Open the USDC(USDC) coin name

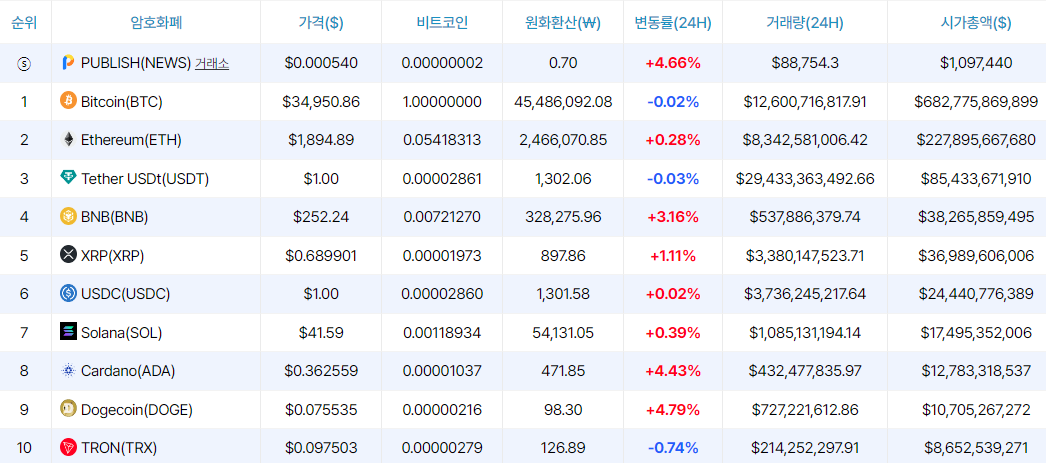coord(125,294)
